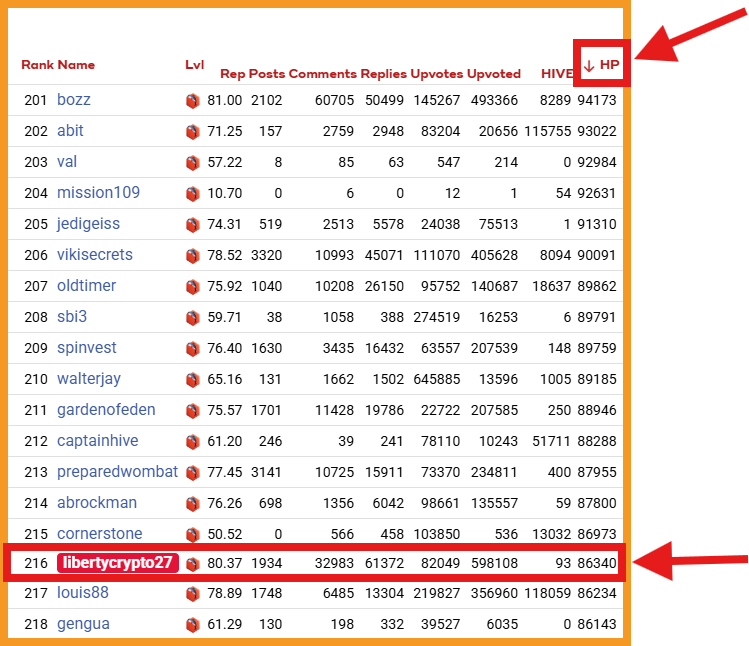Open the highlighted libertycrypto27 profile link

tap(118, 563)
